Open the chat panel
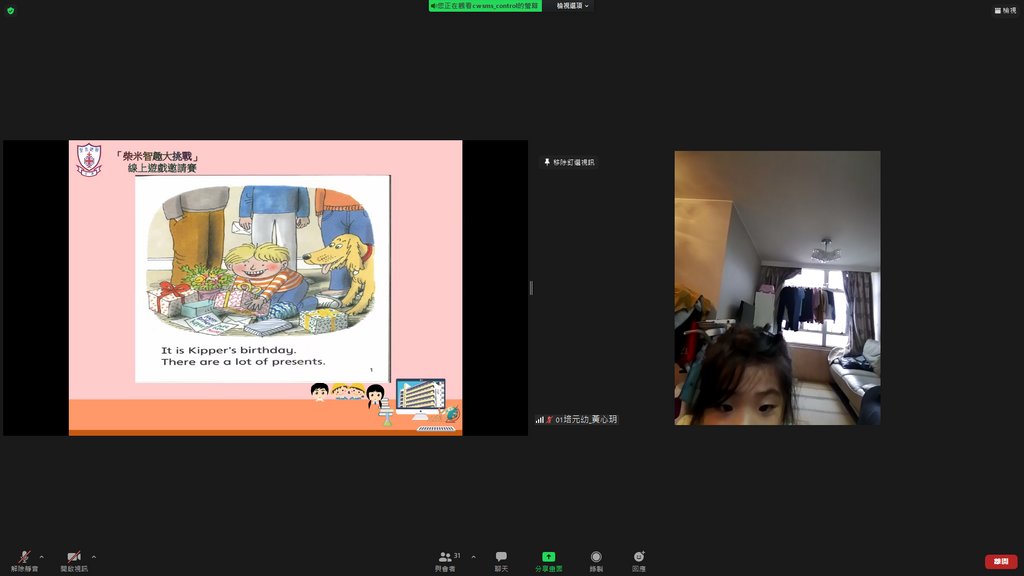 click(501, 560)
